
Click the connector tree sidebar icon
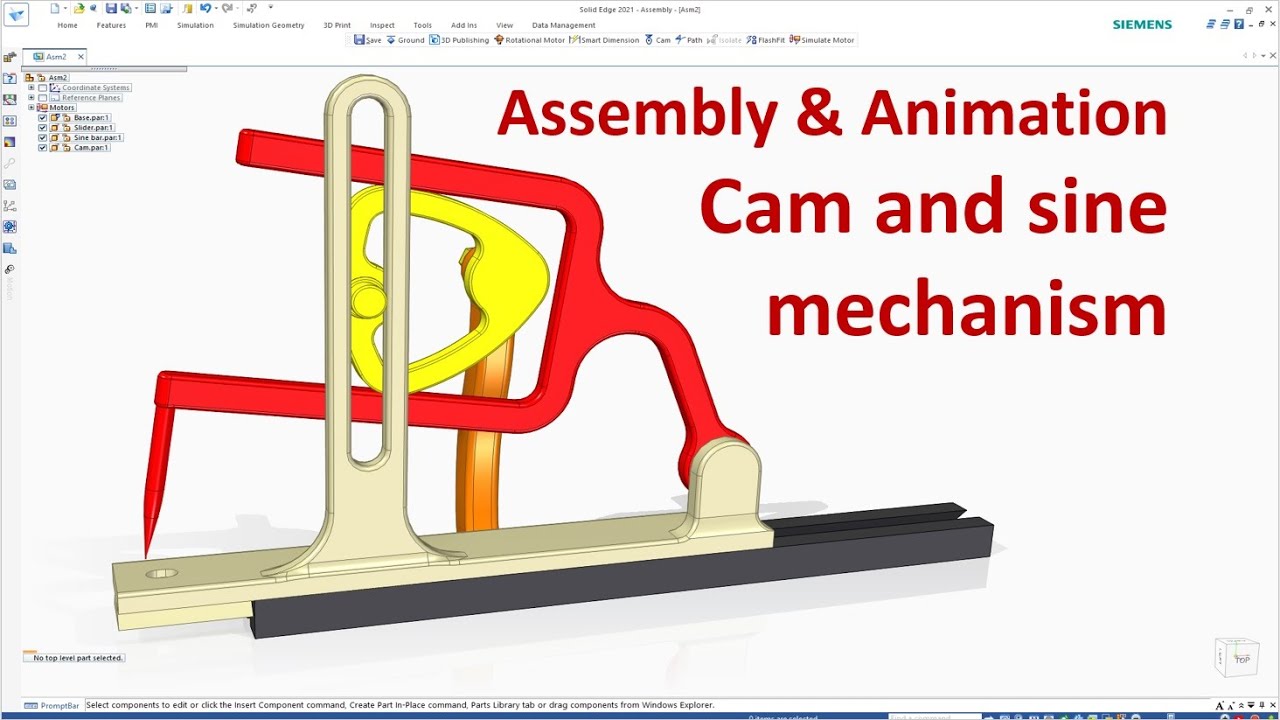coord(9,205)
